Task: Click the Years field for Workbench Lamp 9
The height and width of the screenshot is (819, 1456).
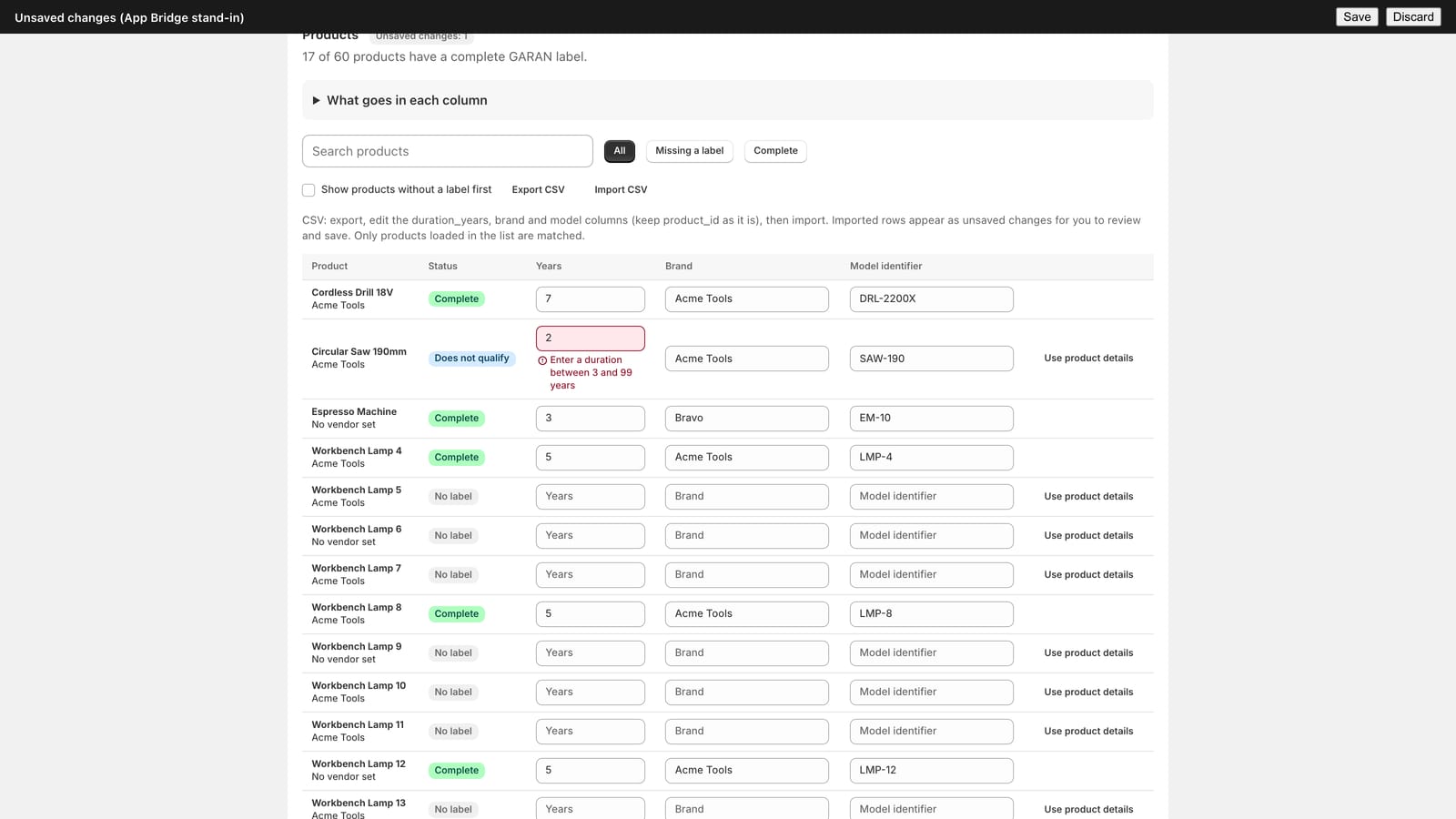Action: click(x=591, y=653)
